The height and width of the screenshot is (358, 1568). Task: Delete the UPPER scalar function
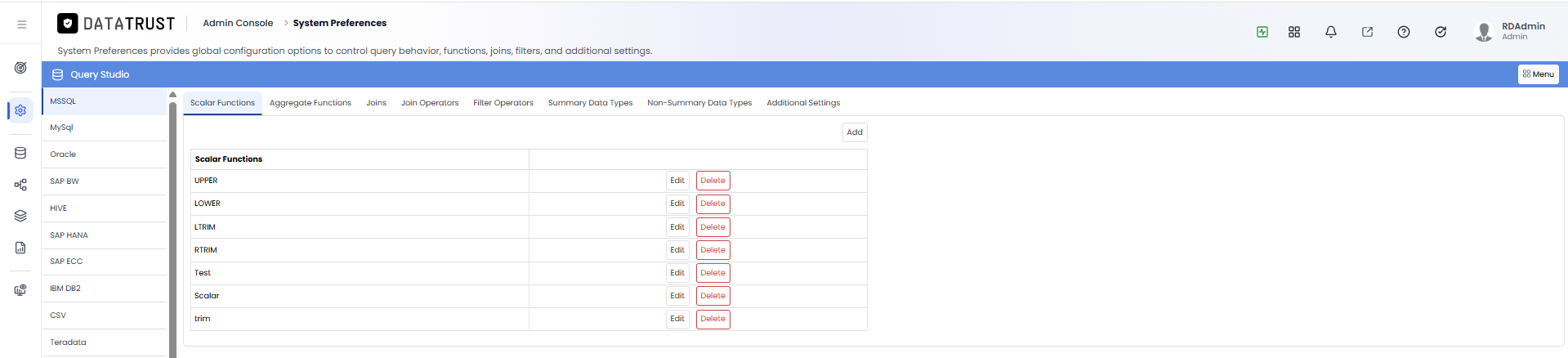click(x=713, y=181)
